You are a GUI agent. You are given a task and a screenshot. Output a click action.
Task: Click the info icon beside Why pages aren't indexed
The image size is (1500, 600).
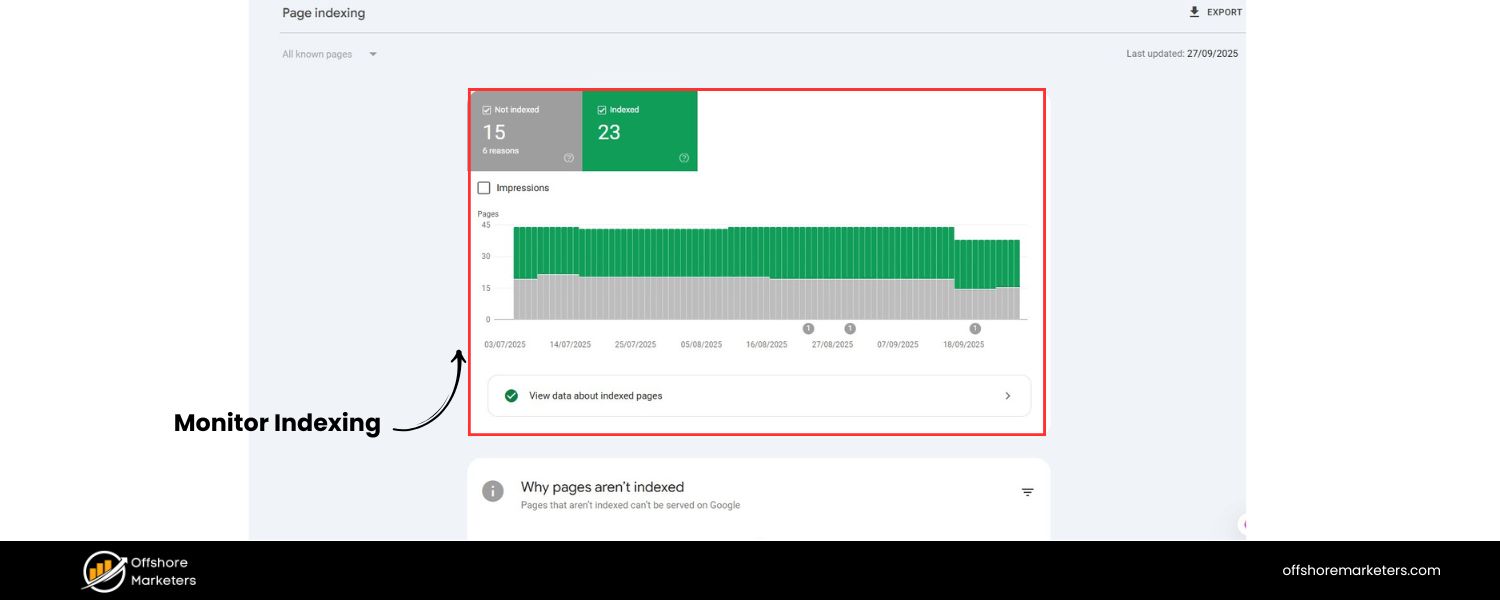[491, 490]
